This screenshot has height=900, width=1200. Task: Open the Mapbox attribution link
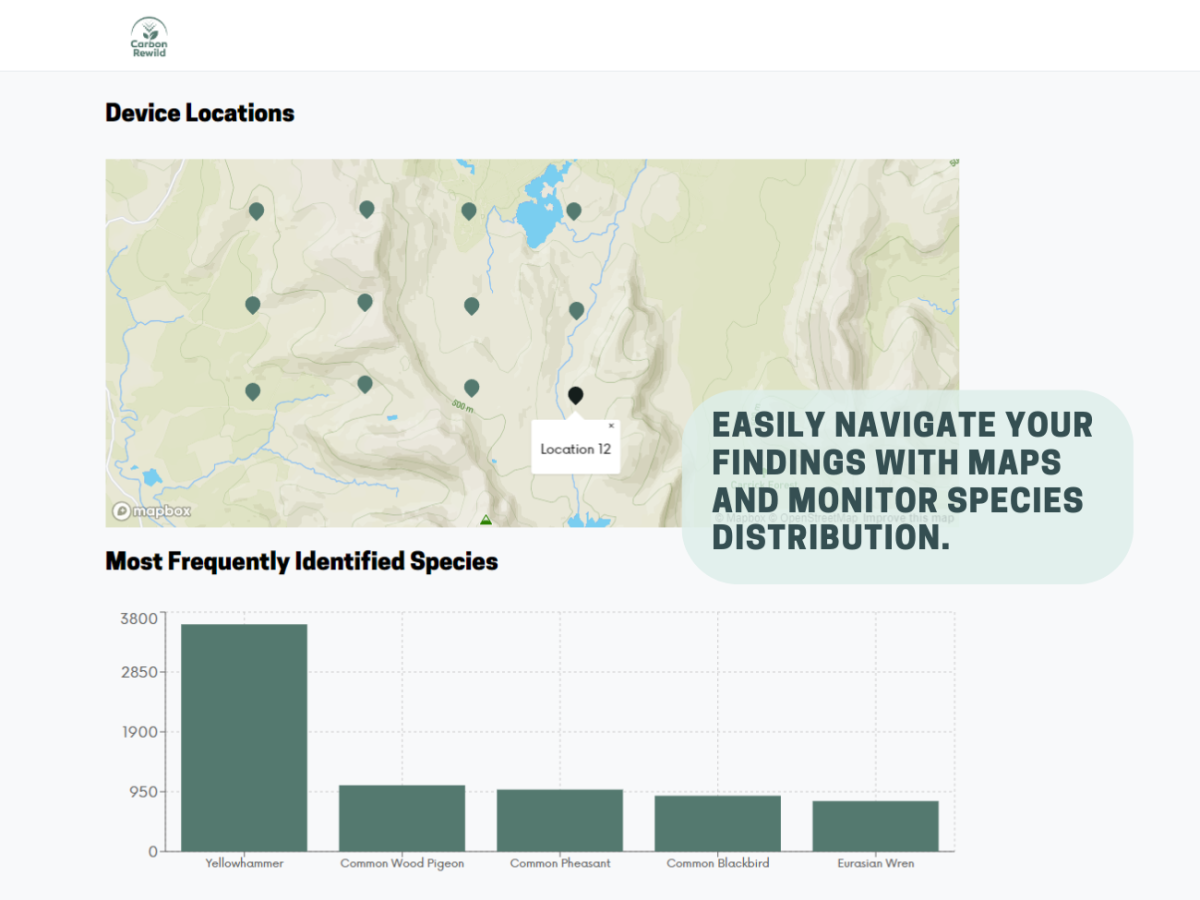(740, 516)
